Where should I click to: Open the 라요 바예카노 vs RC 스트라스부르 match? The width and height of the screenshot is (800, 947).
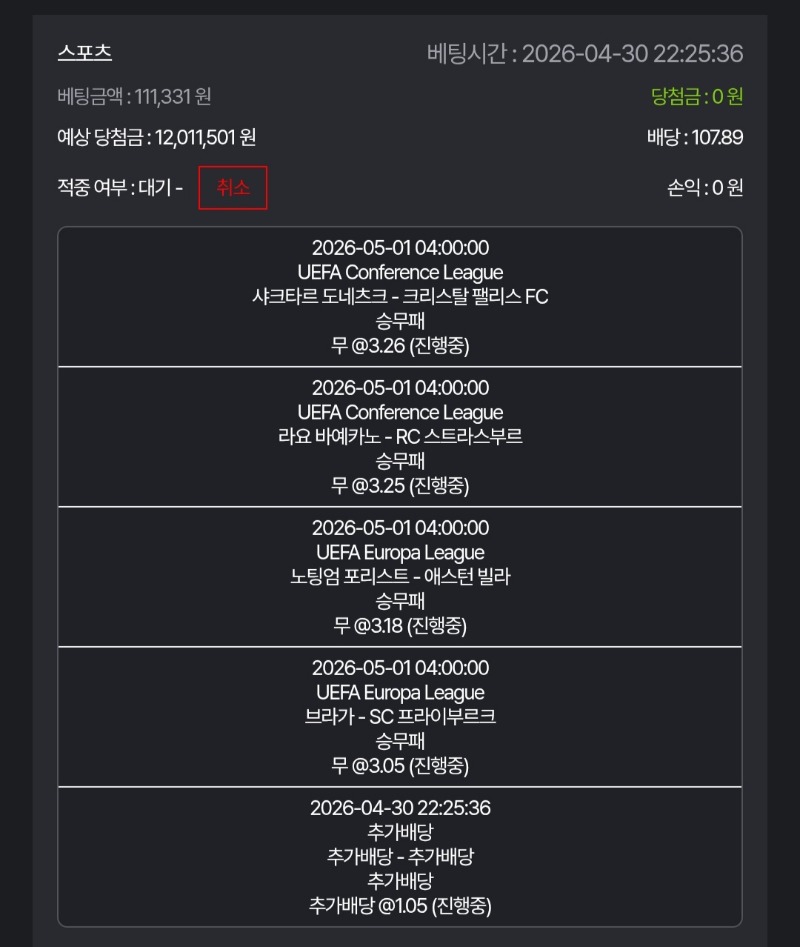click(x=400, y=437)
